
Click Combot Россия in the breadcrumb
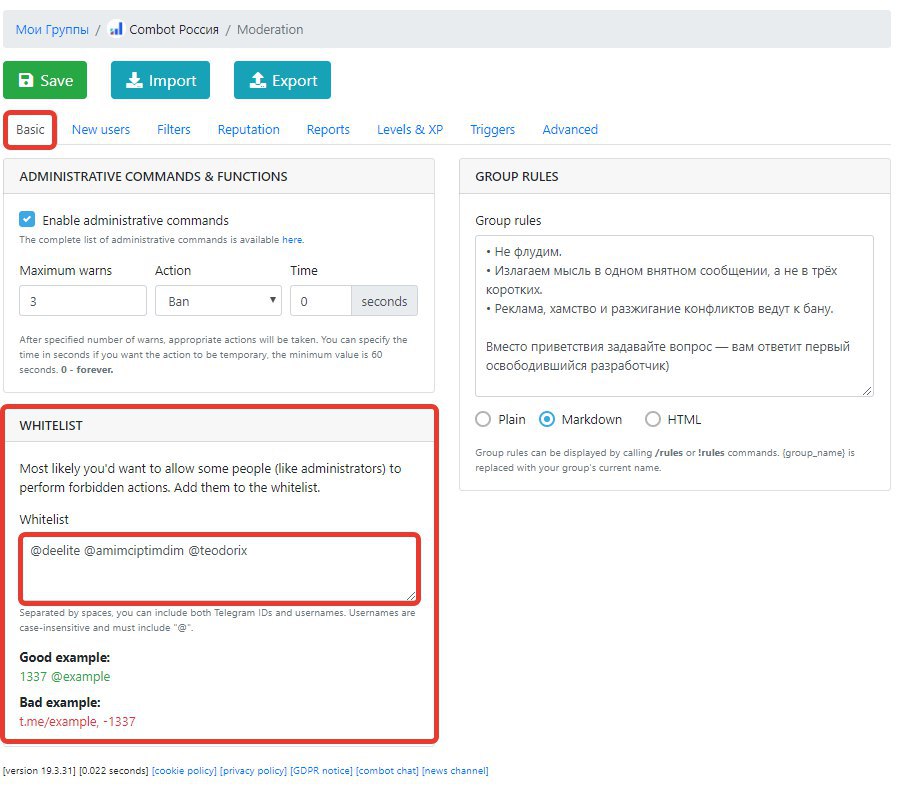tap(174, 29)
